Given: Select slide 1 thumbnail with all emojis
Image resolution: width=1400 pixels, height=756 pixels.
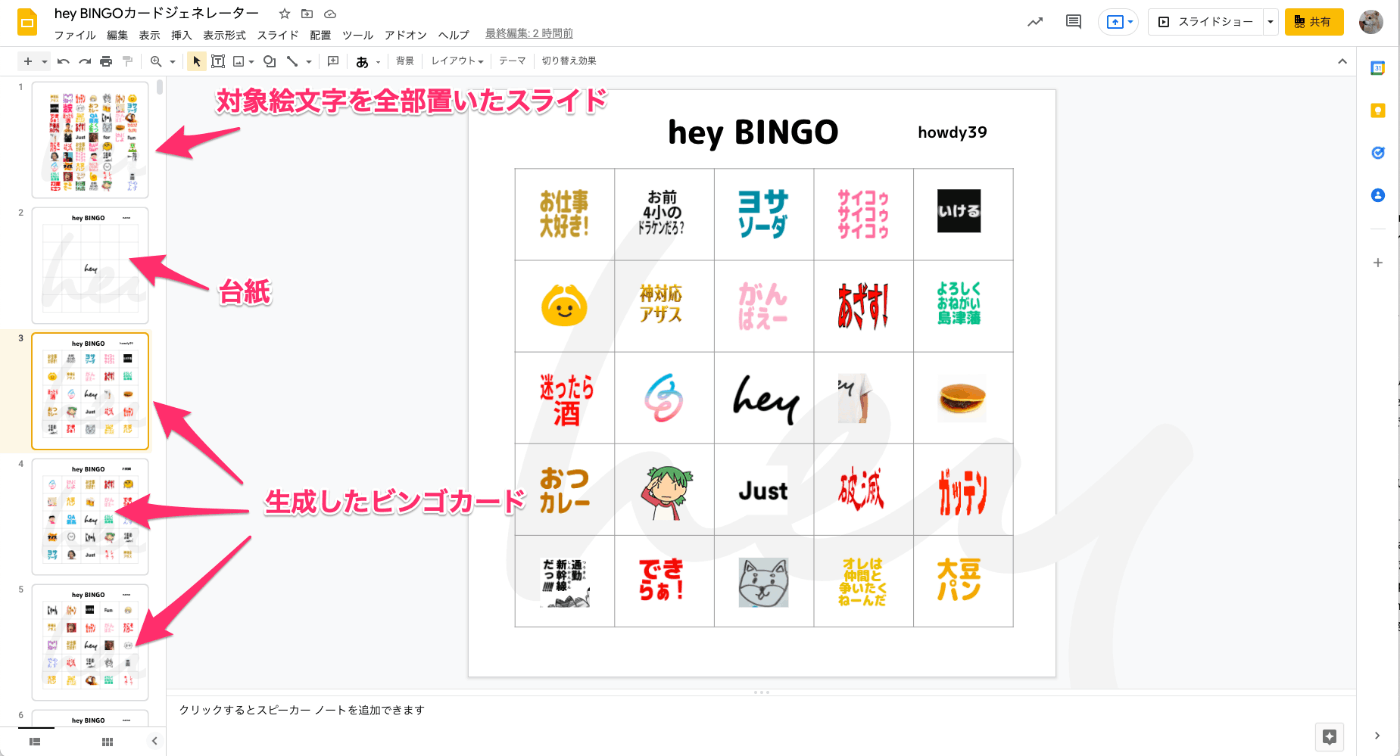Looking at the screenshot, I should tap(90, 140).
